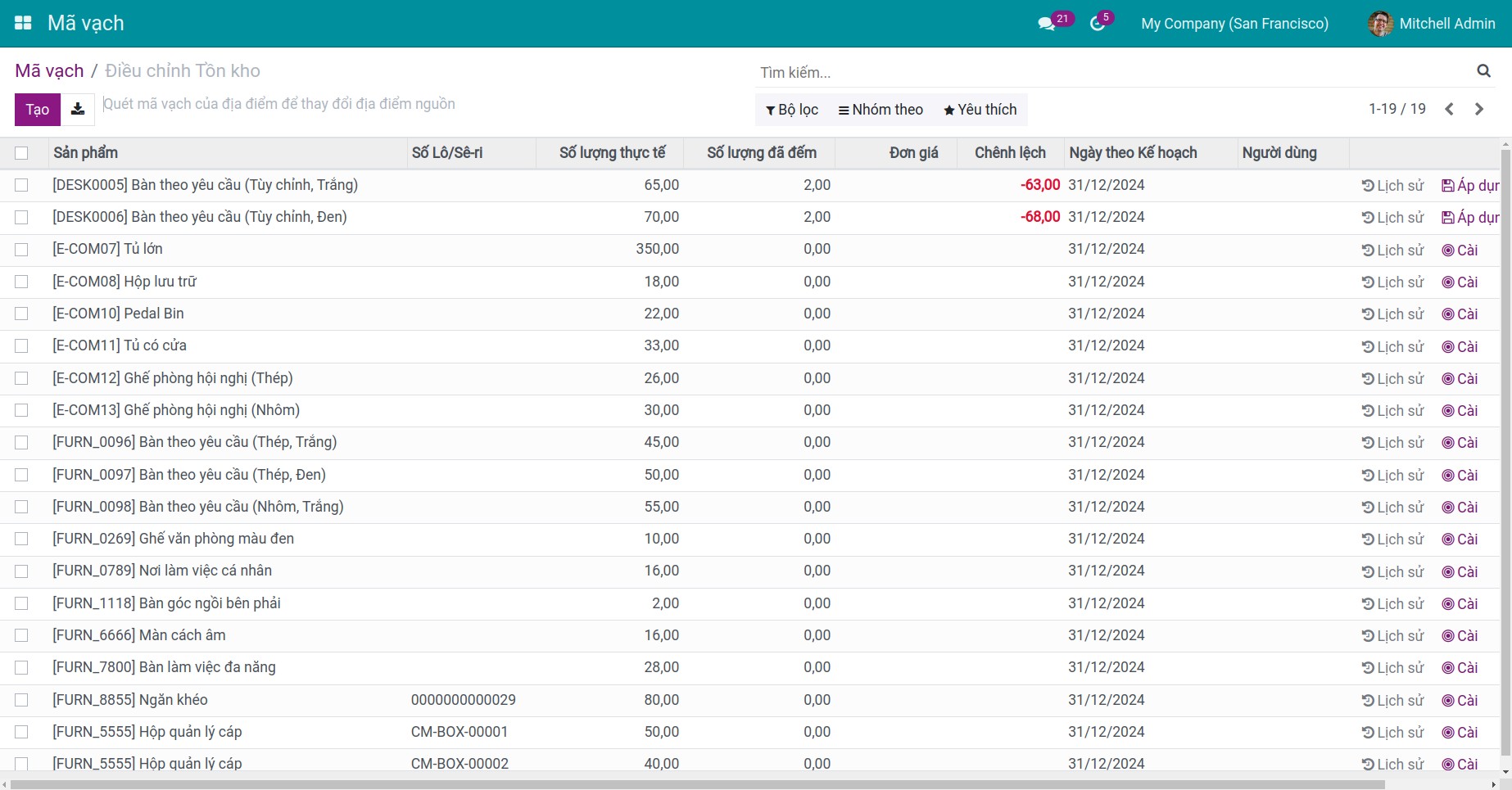Toggle the select-all header checkbox
This screenshot has height=790, width=1512.
(21, 153)
